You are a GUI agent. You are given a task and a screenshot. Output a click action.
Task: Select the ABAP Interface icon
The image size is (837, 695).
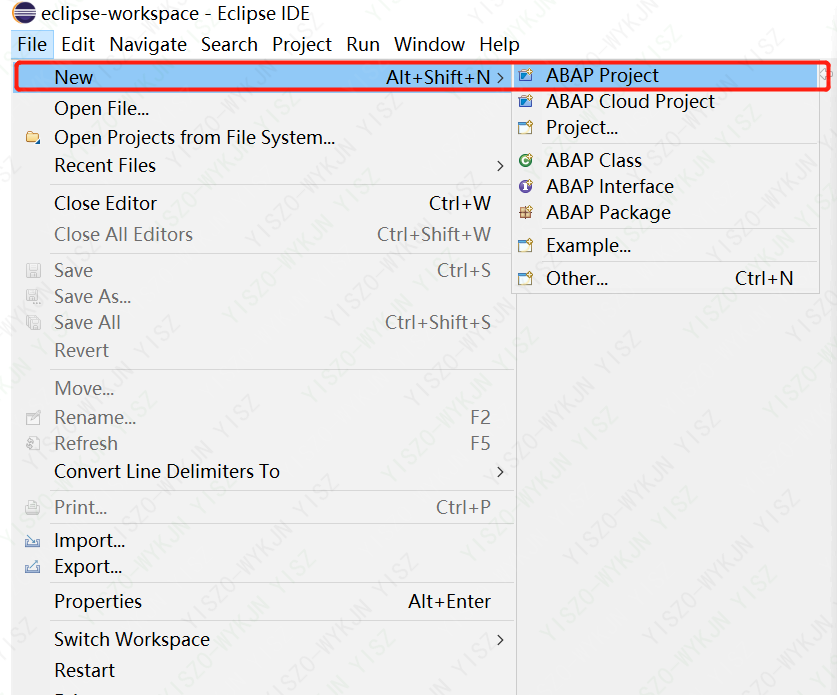click(x=525, y=186)
